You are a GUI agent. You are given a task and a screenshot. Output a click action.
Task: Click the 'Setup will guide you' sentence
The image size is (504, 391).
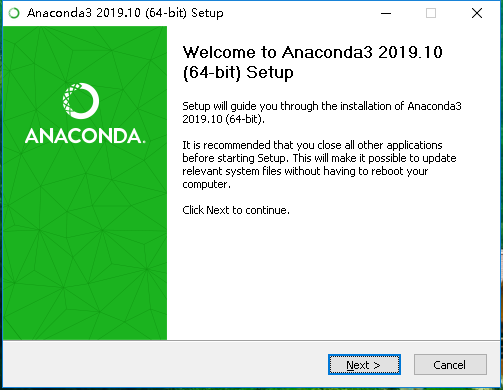point(322,113)
